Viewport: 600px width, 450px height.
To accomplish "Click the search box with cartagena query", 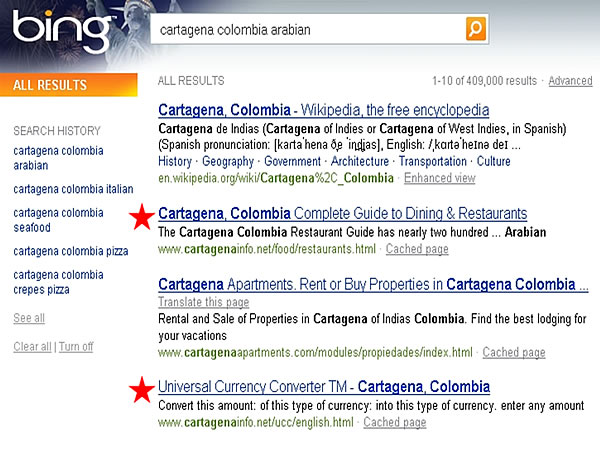I will (x=310, y=30).
